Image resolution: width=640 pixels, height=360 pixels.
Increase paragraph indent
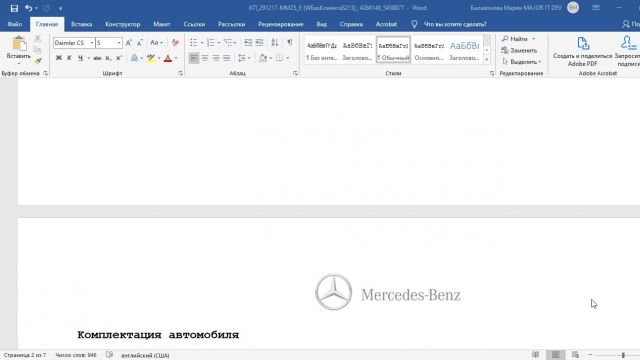259,43
